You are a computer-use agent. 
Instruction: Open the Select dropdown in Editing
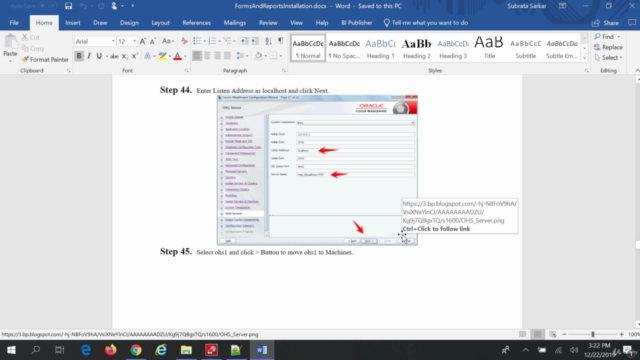click(608, 58)
